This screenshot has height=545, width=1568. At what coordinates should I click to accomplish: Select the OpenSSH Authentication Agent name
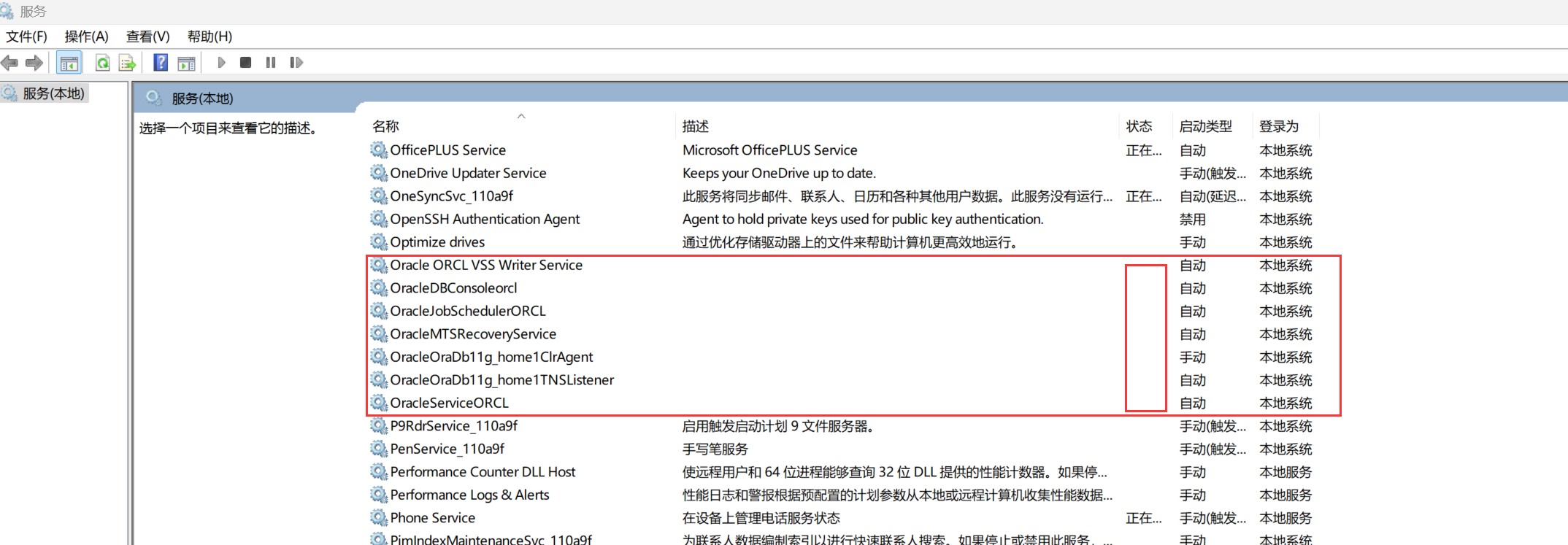485,219
